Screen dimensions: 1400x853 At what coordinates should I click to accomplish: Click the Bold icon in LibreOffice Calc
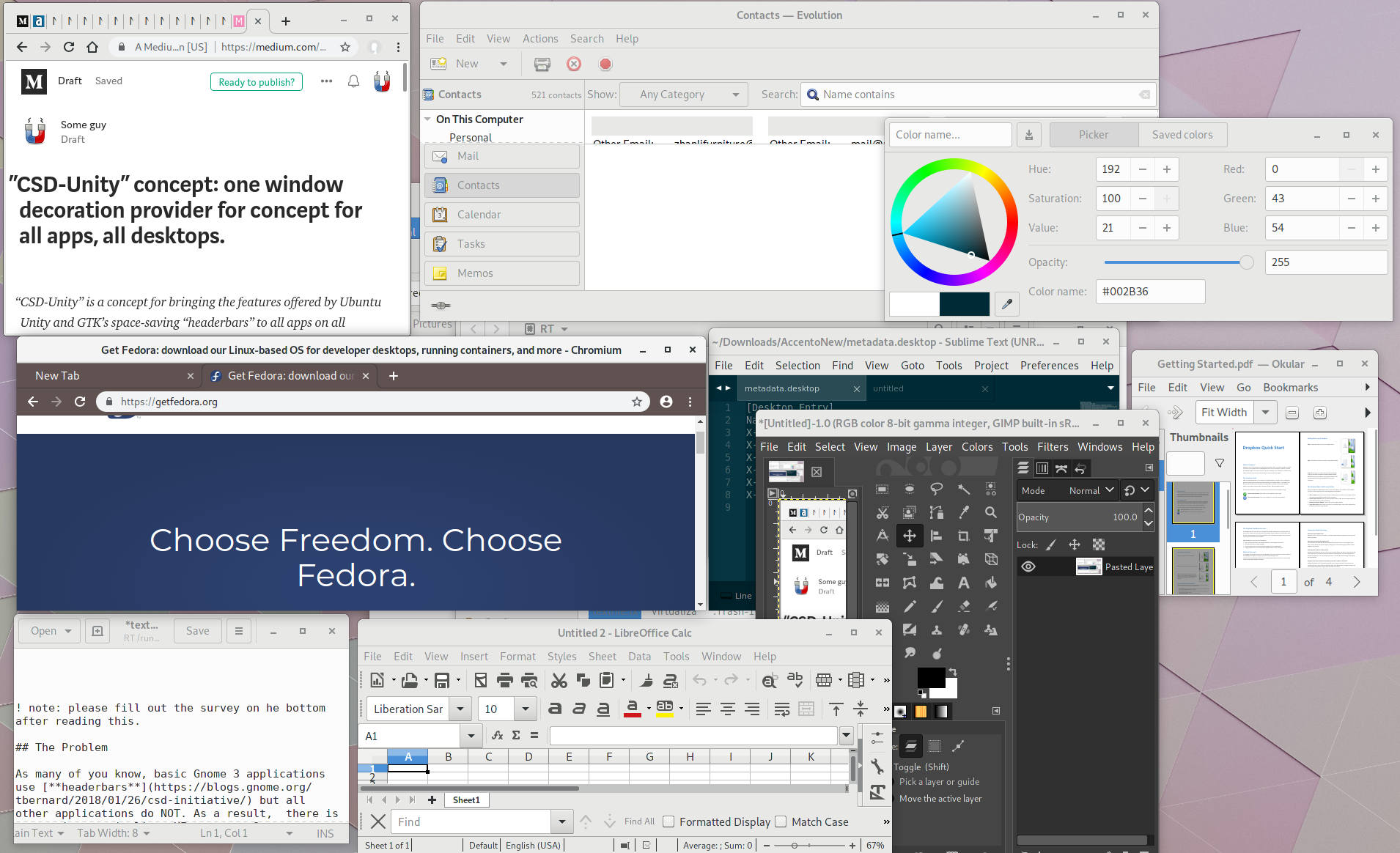coord(555,709)
